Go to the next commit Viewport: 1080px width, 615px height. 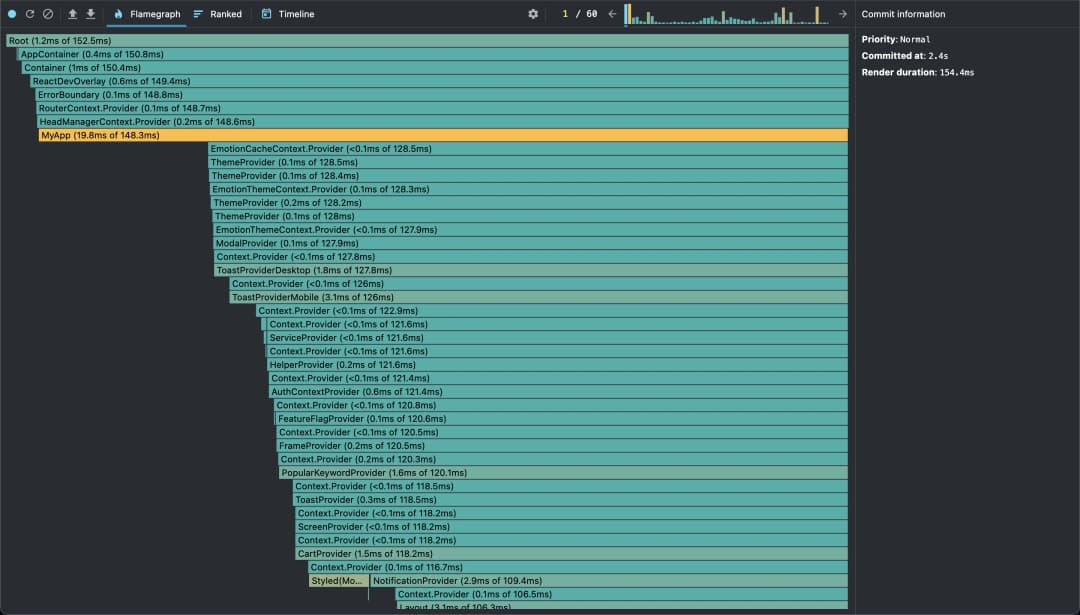coord(842,14)
